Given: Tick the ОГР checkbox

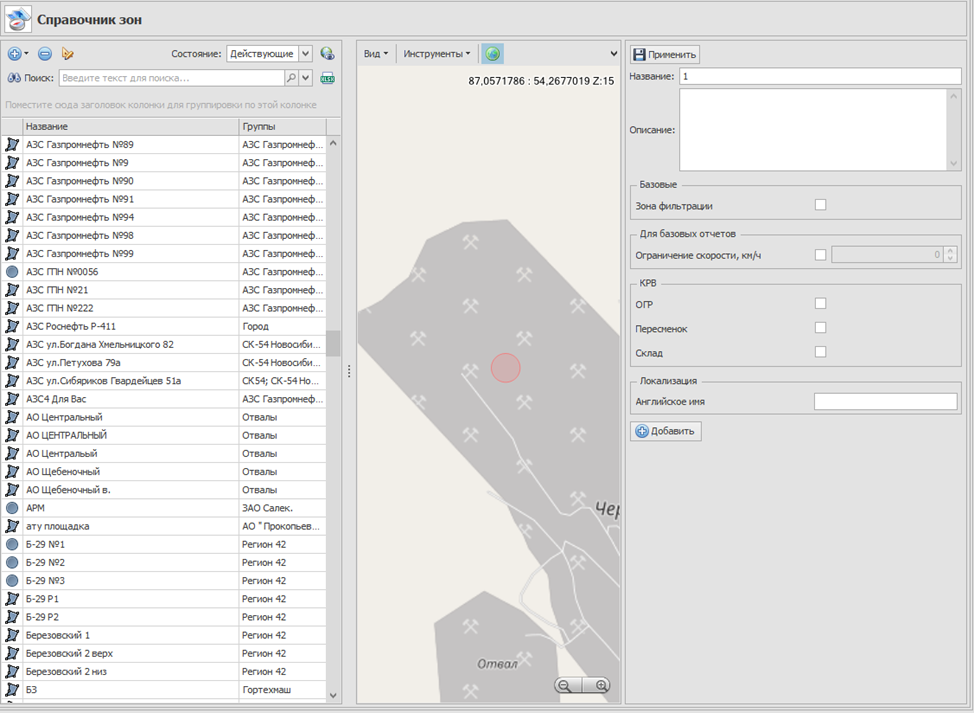Looking at the screenshot, I should click(820, 304).
